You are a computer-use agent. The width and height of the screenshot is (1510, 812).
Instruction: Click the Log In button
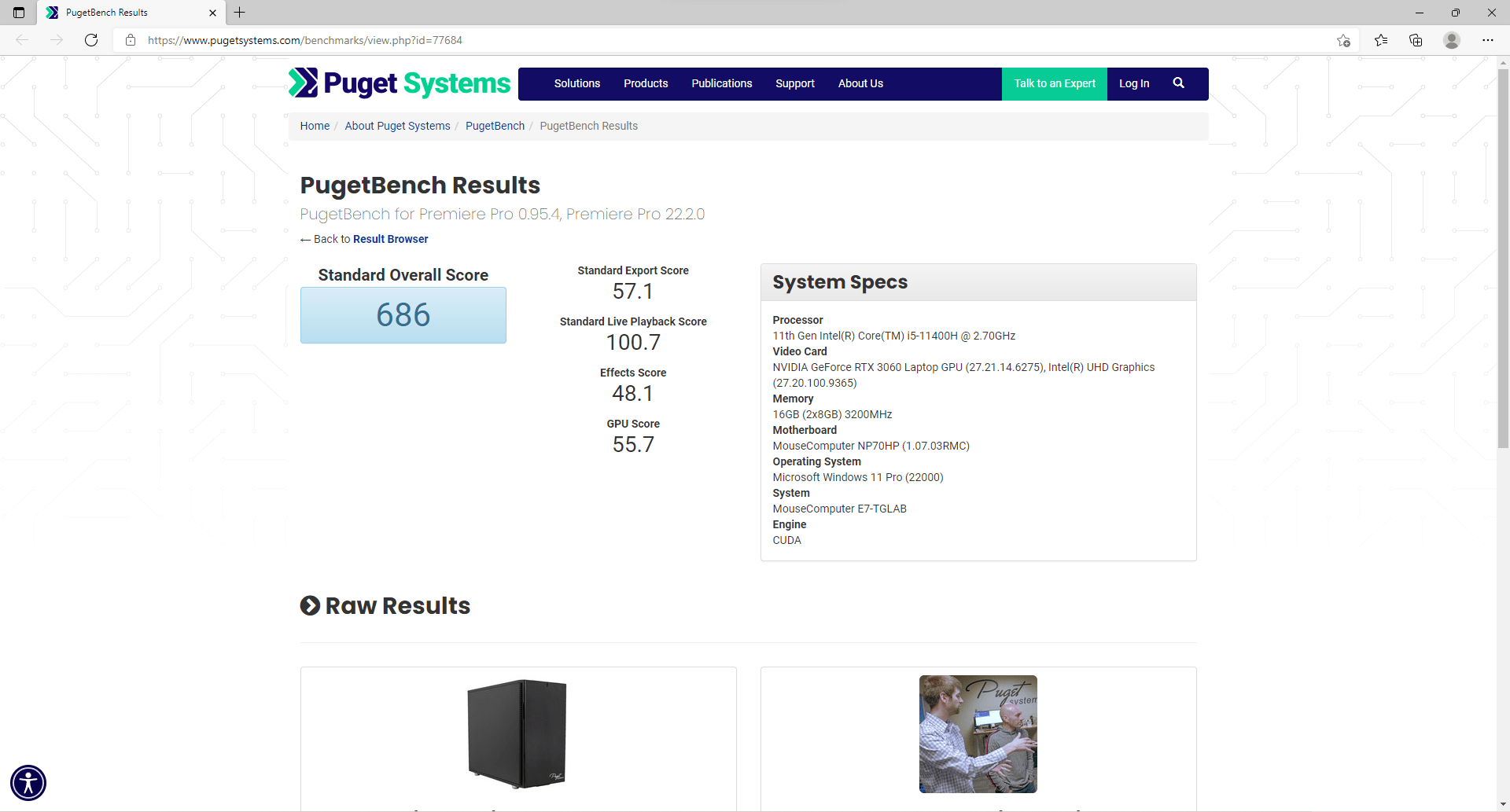point(1134,83)
